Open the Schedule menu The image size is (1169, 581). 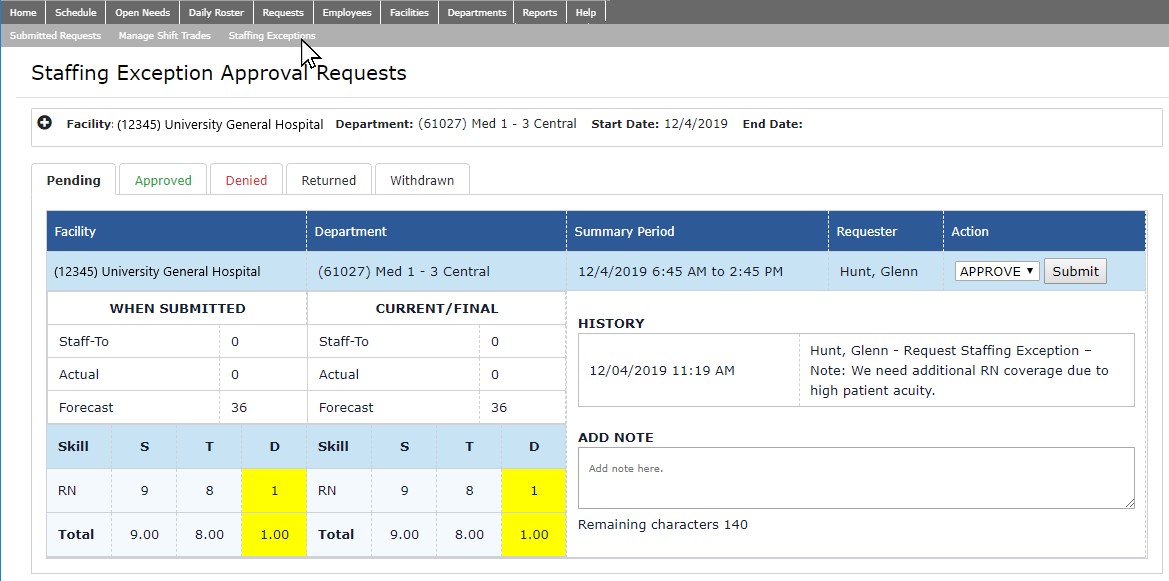76,13
